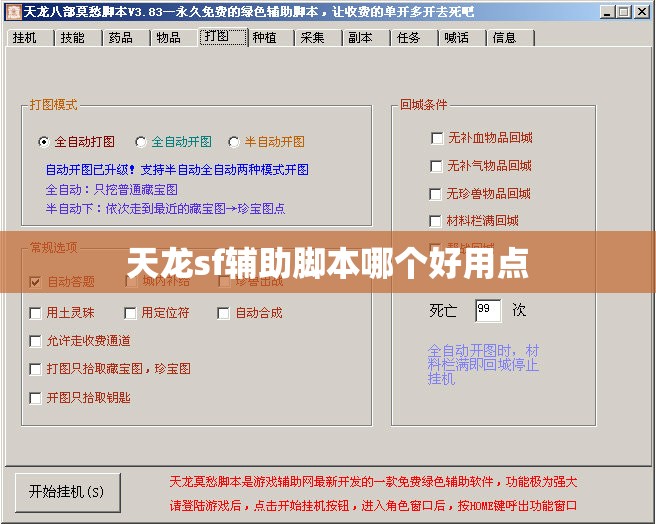
Task: Close the 天龙八部莫愁脚本 window
Action: pyautogui.click(x=641, y=12)
